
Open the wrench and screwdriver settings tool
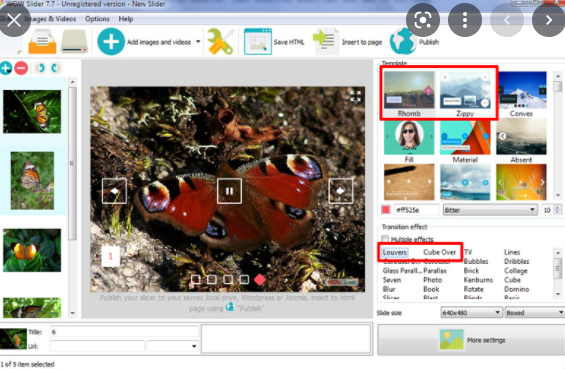coord(221,41)
